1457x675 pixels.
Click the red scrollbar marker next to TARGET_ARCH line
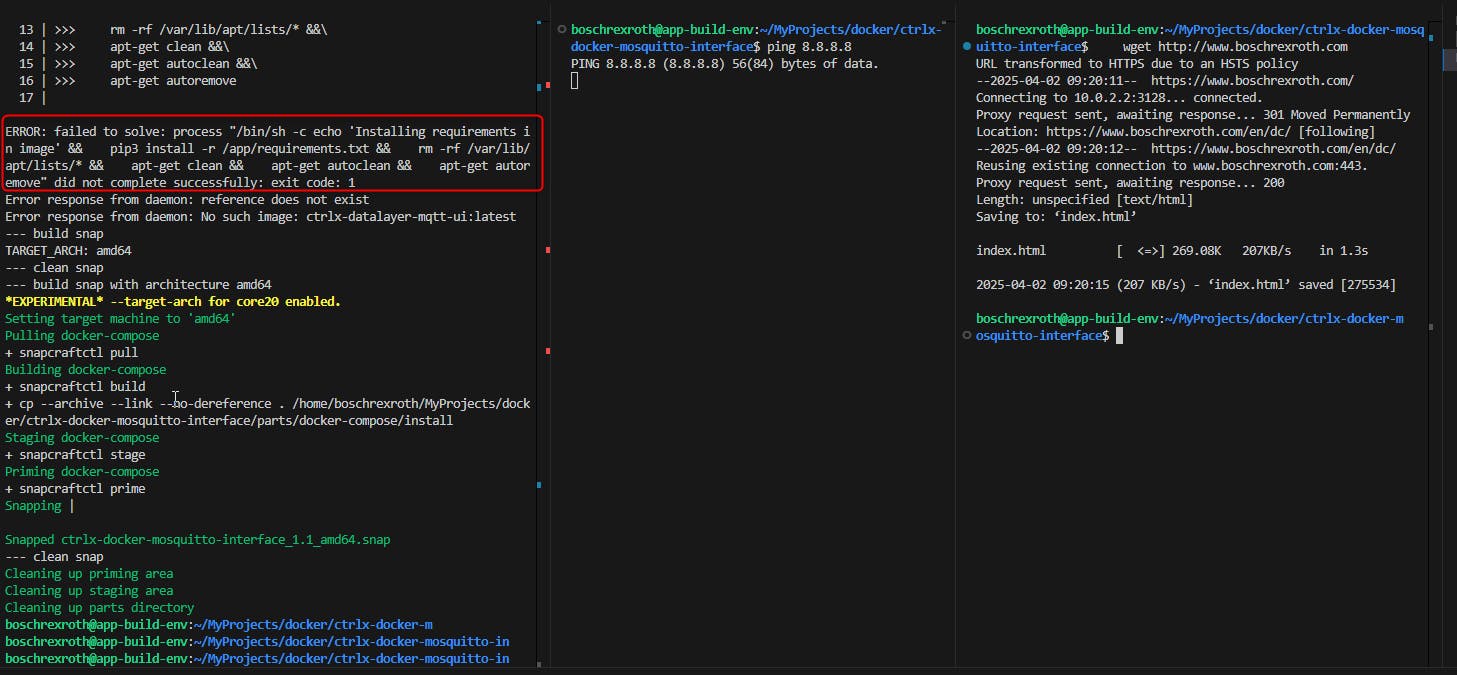547,250
